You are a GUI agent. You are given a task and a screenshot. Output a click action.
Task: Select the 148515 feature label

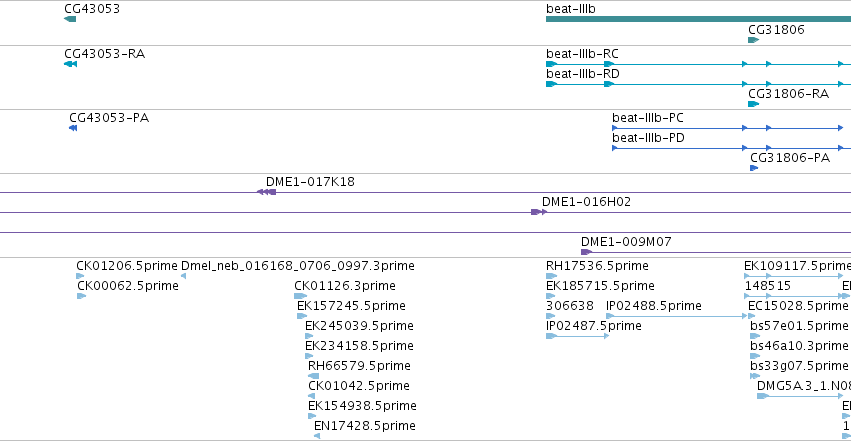tap(767, 286)
